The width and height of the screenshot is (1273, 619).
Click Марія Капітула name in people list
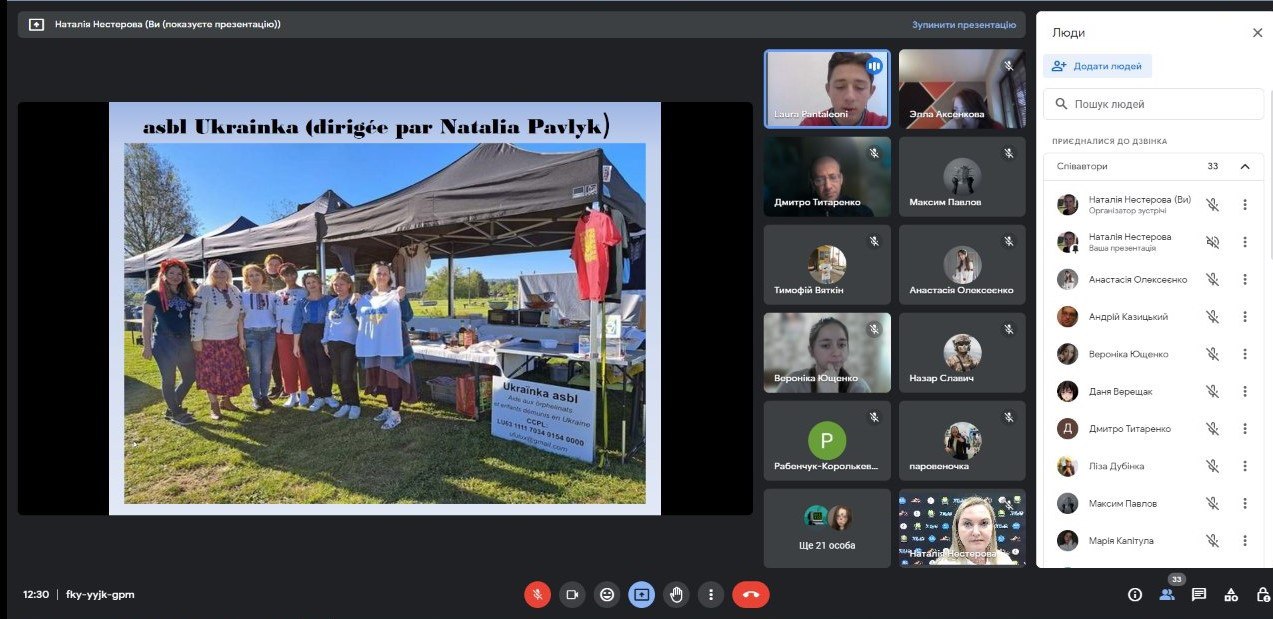pyautogui.click(x=1121, y=541)
